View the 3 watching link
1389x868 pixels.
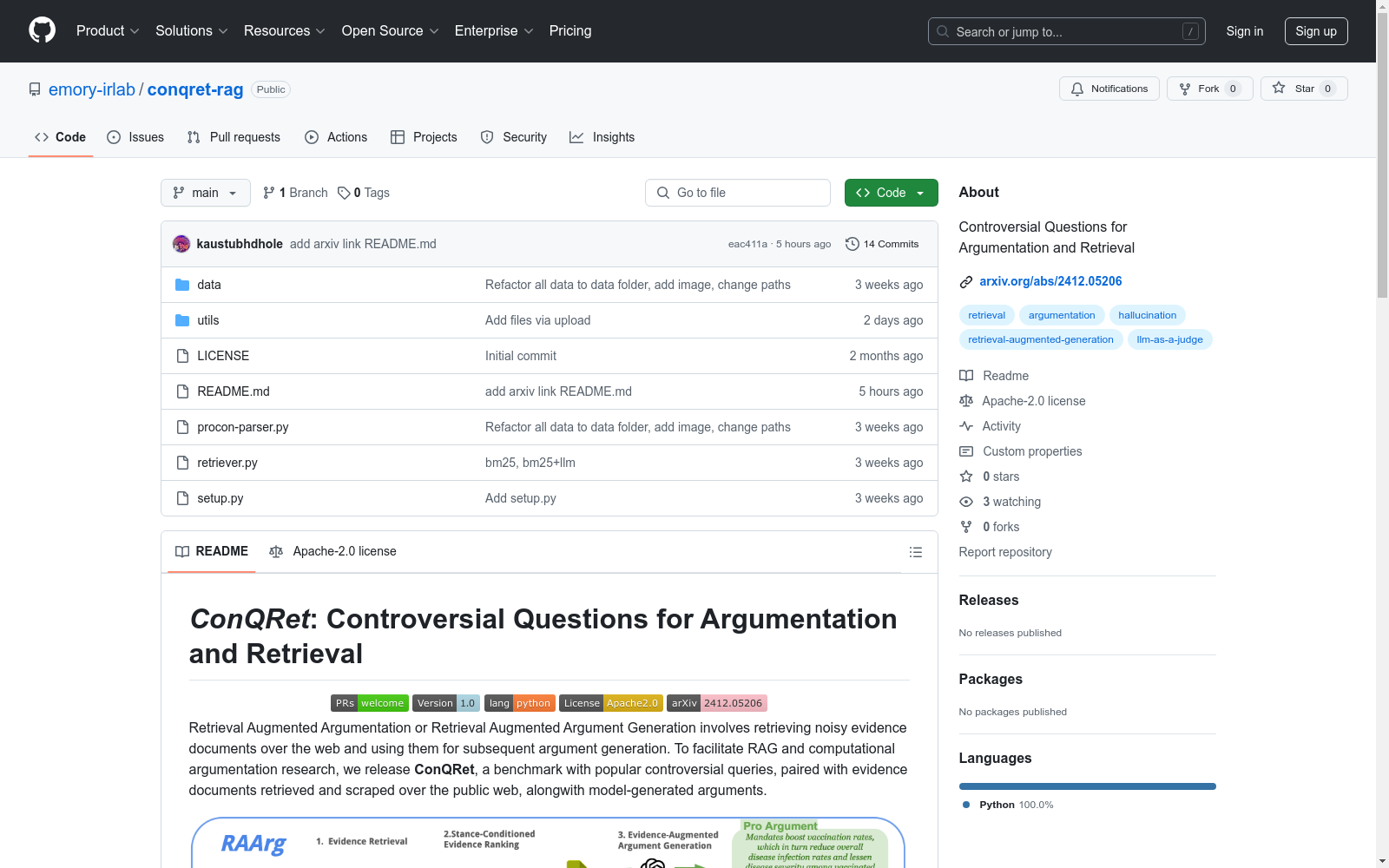pyautogui.click(x=1001, y=502)
